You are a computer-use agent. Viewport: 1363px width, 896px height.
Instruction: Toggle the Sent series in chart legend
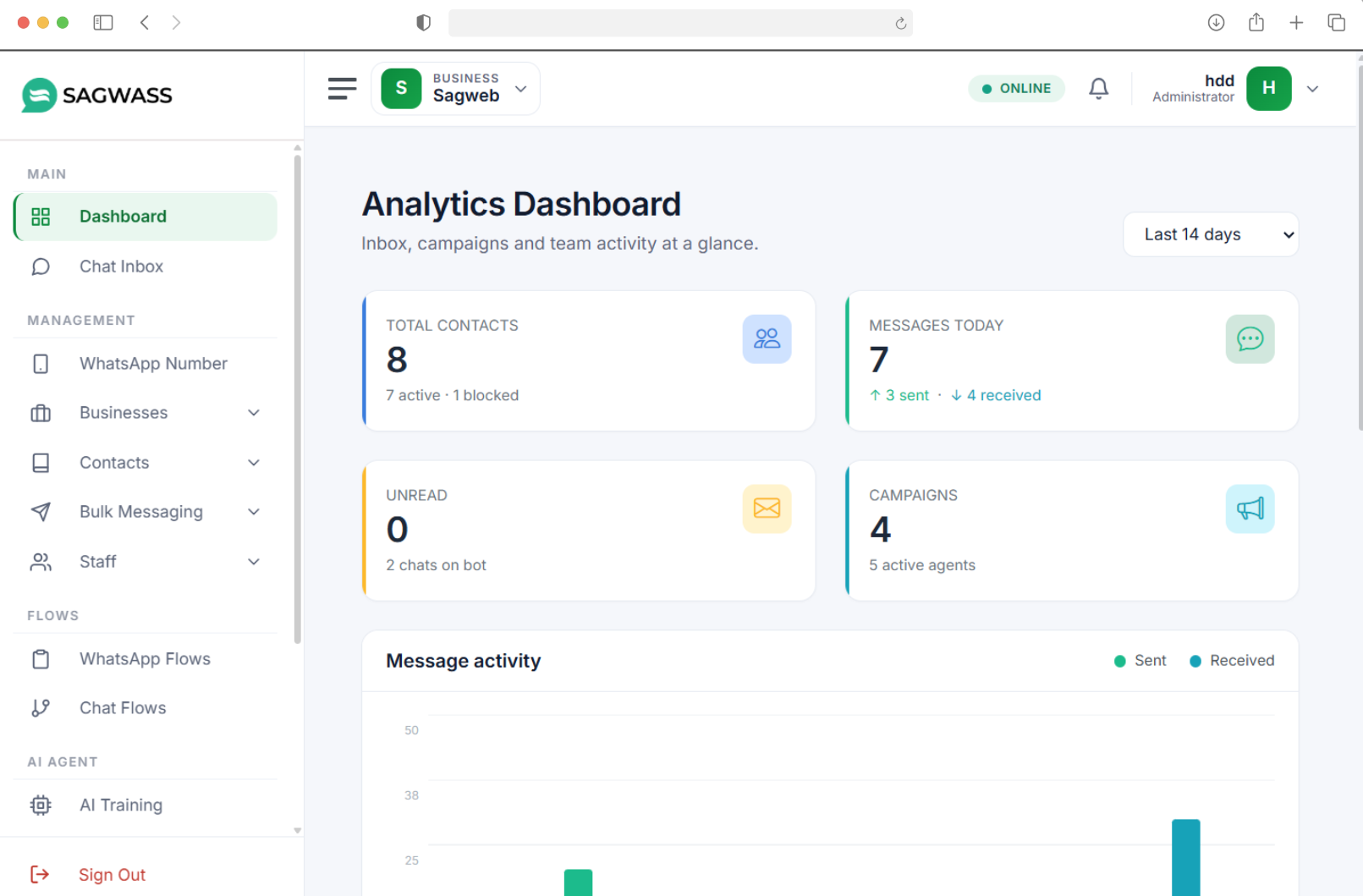1140,661
